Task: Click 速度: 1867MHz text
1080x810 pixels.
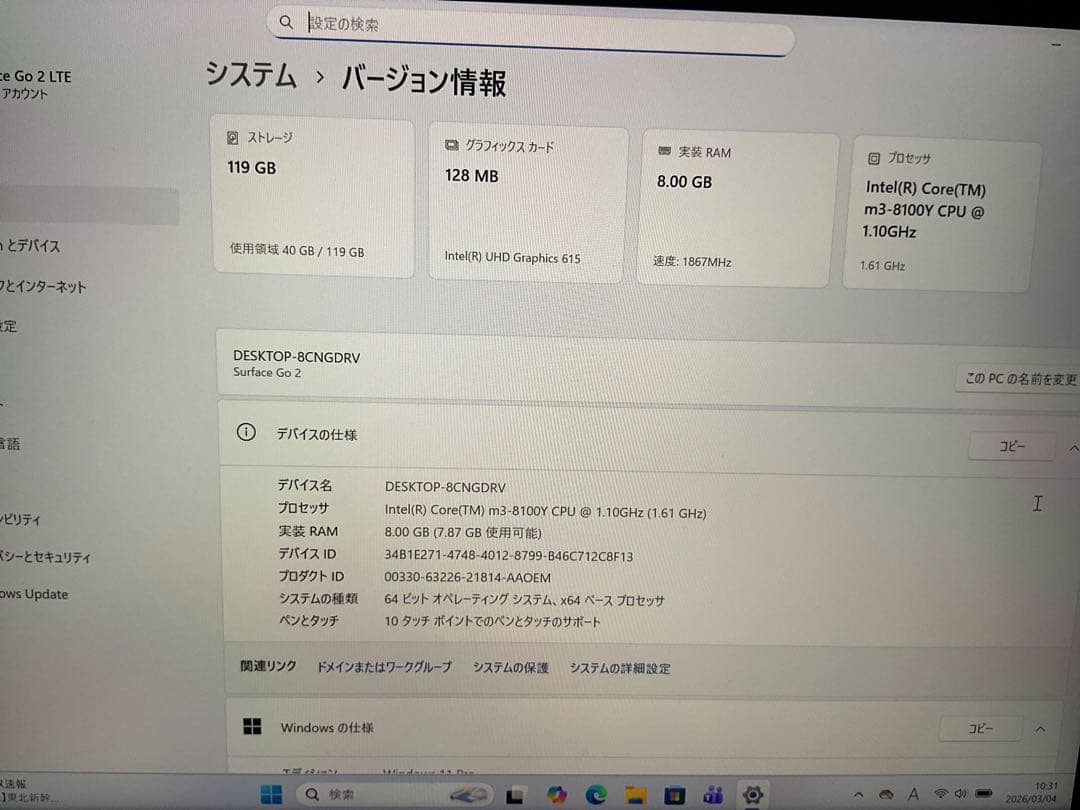Action: 692,262
